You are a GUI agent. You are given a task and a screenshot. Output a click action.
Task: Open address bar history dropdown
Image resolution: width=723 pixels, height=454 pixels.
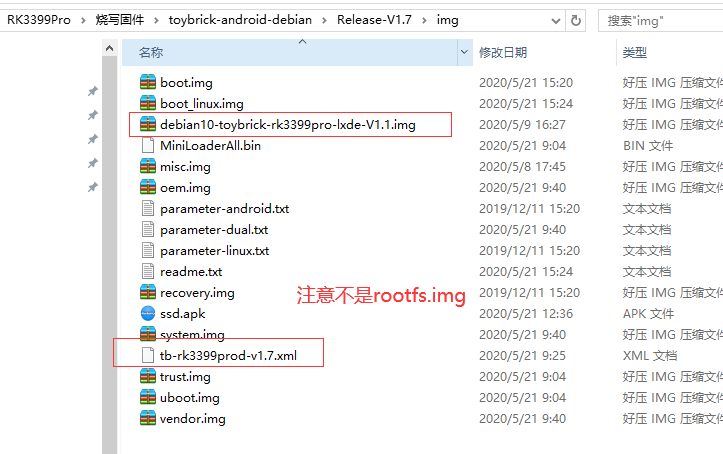(x=556, y=21)
